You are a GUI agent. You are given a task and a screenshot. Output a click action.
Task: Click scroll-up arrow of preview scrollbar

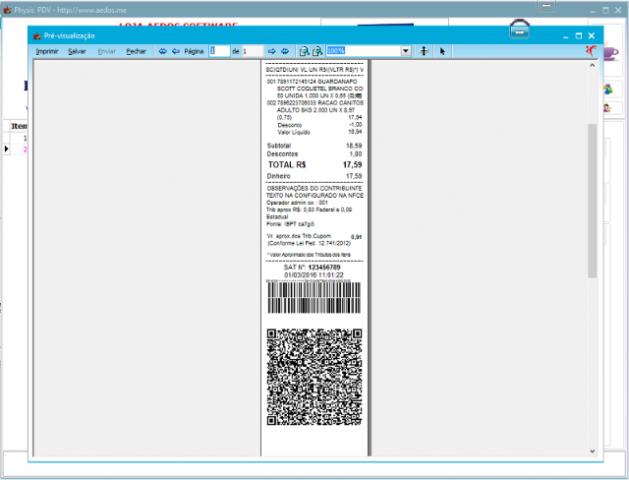(x=592, y=65)
